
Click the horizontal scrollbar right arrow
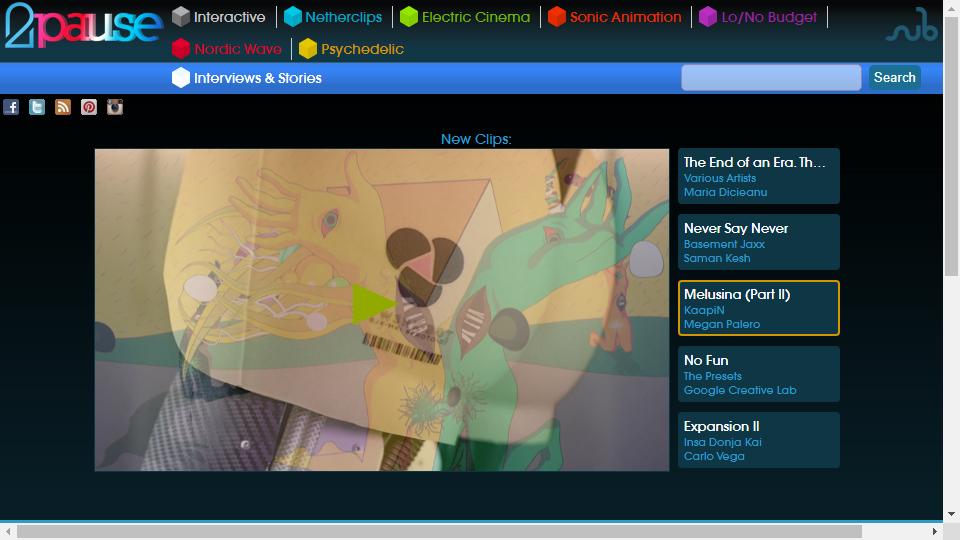tap(934, 531)
